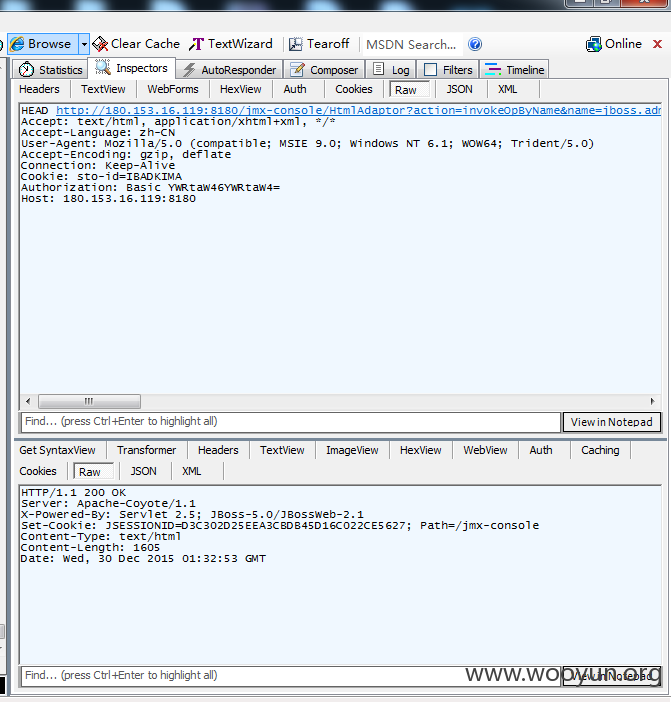Click the Tearoff icon

(x=295, y=44)
